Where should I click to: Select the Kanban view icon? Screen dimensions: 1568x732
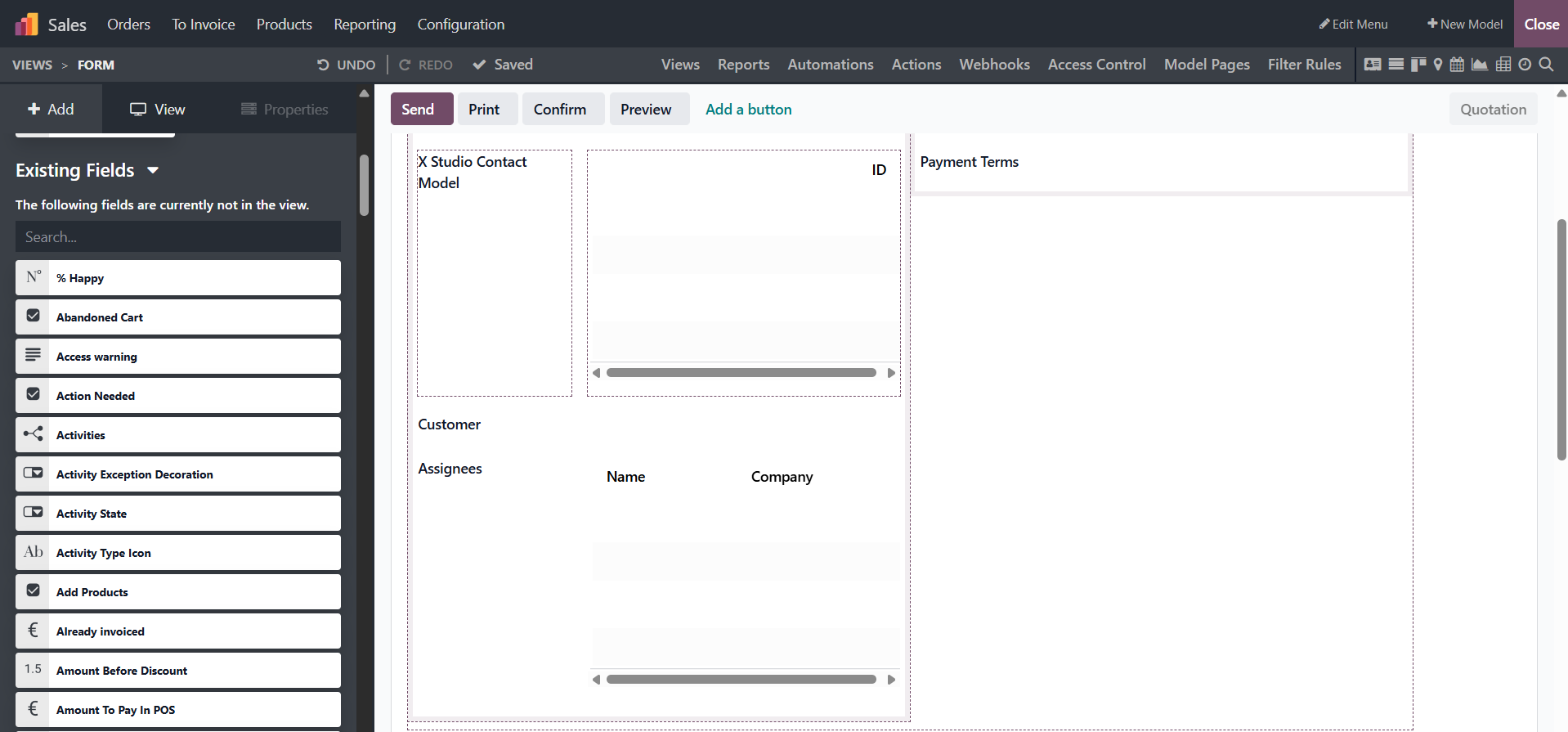[x=1418, y=65]
